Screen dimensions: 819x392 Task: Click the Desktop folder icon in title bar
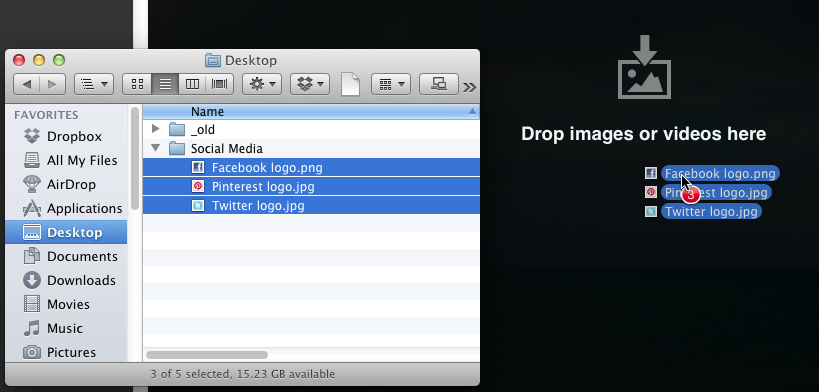pyautogui.click(x=213, y=60)
